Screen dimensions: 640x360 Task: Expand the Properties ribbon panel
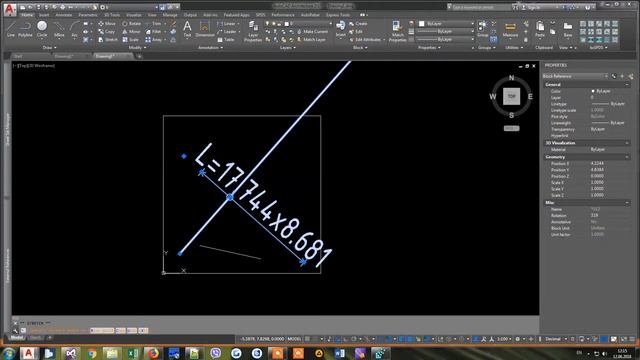pyautogui.click(x=429, y=47)
